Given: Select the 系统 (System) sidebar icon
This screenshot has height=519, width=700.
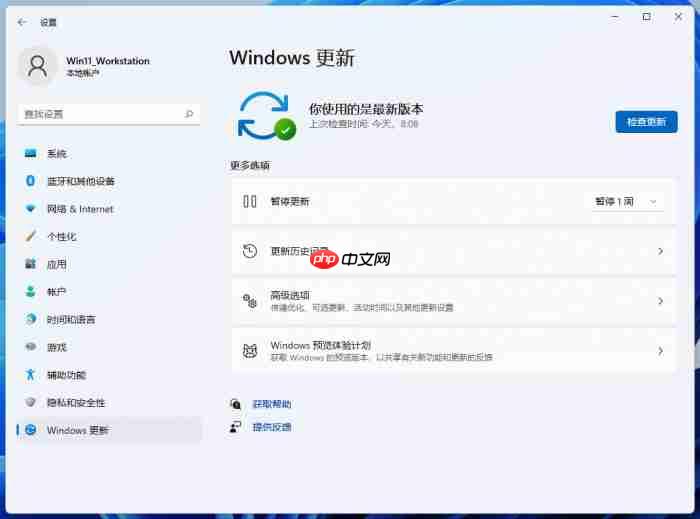Looking at the screenshot, I should click(x=30, y=154).
